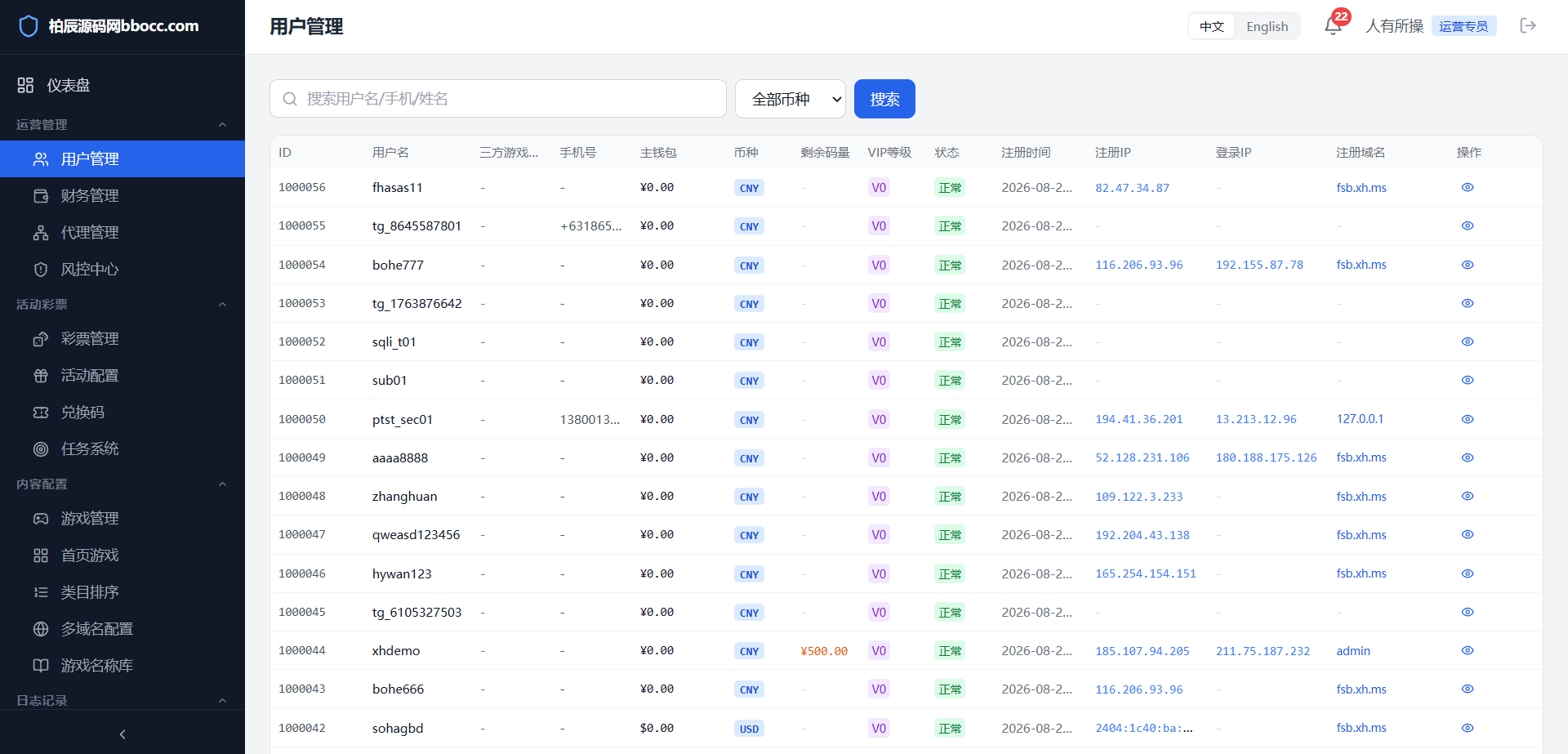Select 首页游戏 in sidebar

pyautogui.click(x=122, y=555)
